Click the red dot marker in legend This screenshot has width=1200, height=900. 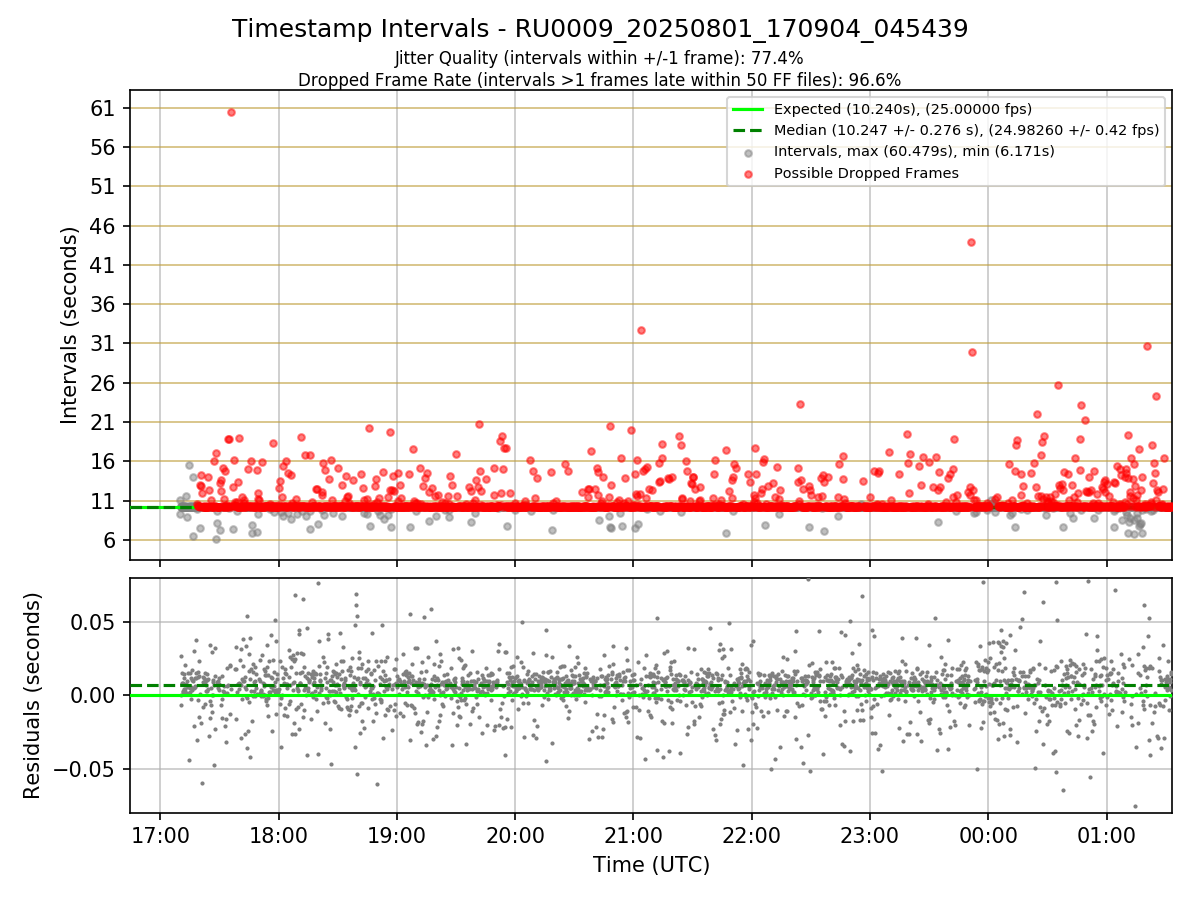point(750,173)
